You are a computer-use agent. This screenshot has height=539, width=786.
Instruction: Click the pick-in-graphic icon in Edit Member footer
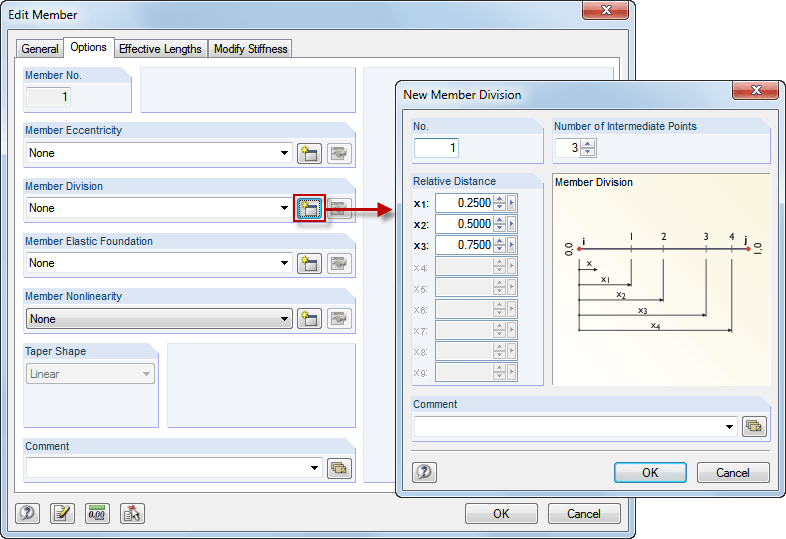click(132, 513)
